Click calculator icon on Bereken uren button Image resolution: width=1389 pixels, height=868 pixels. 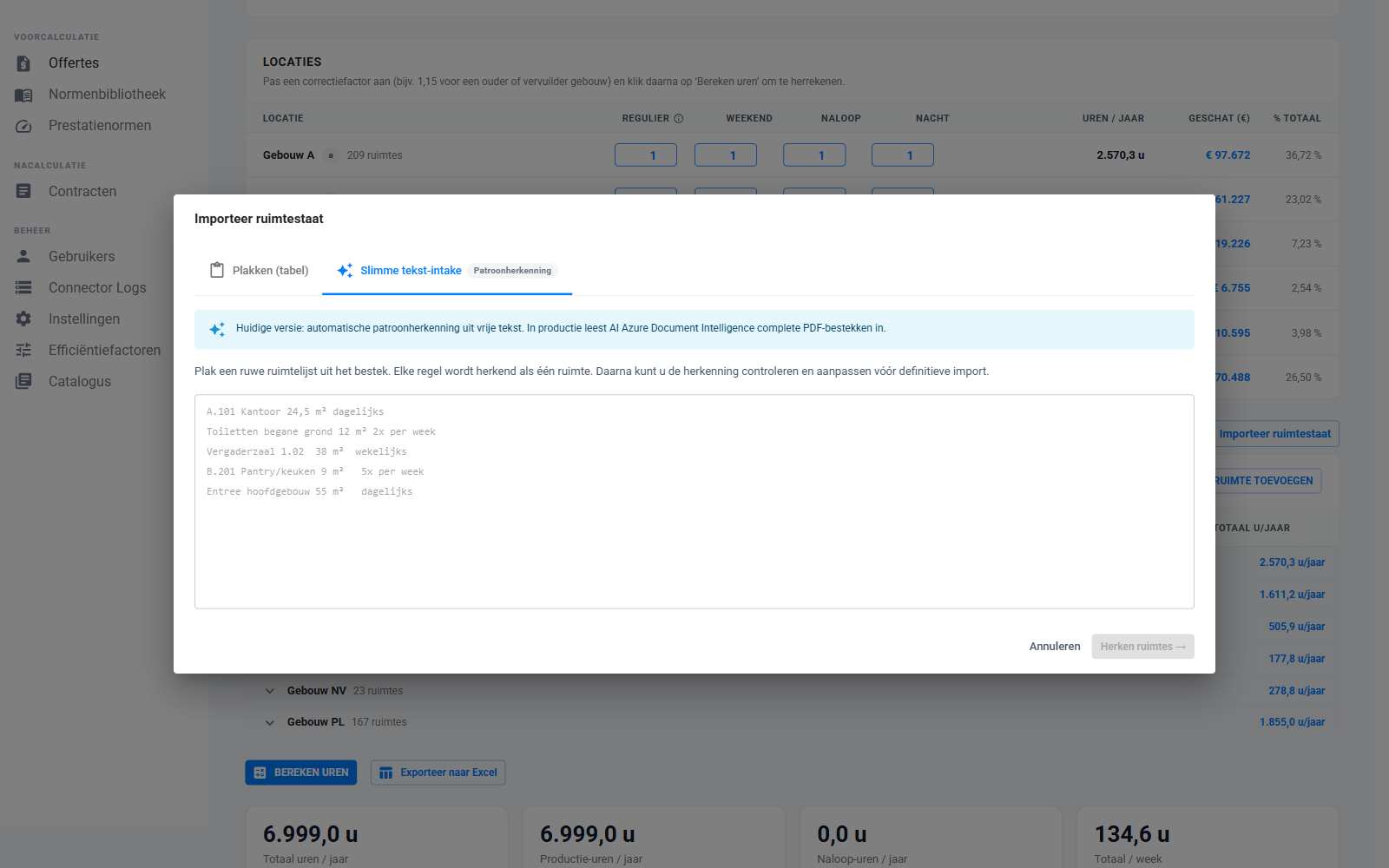[x=260, y=773]
